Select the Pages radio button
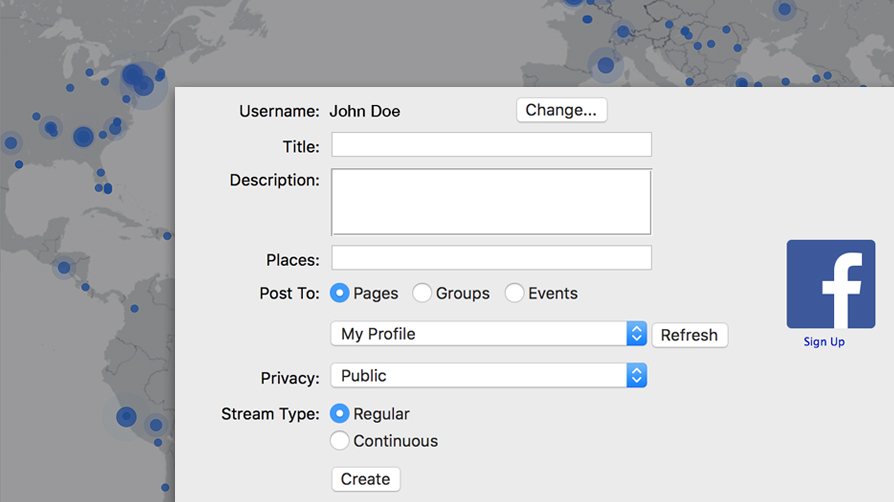 [339, 293]
